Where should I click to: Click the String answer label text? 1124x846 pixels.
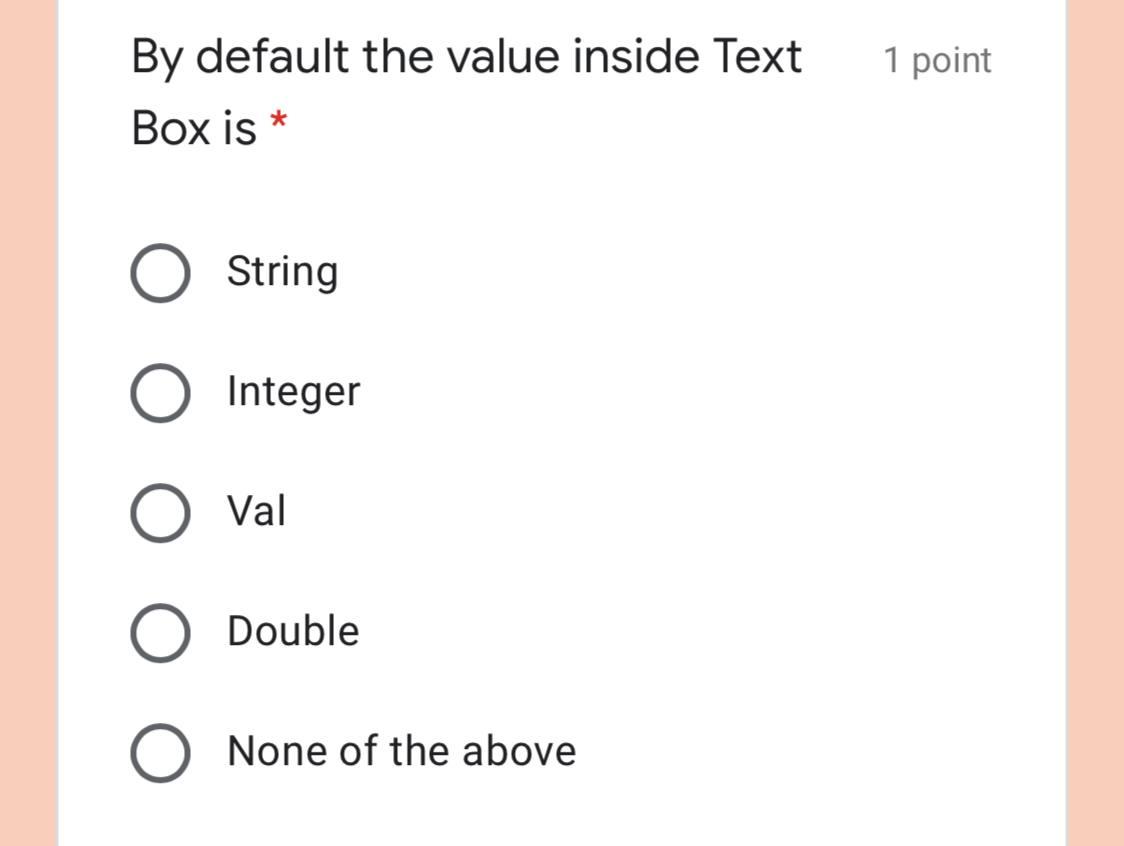tap(282, 272)
